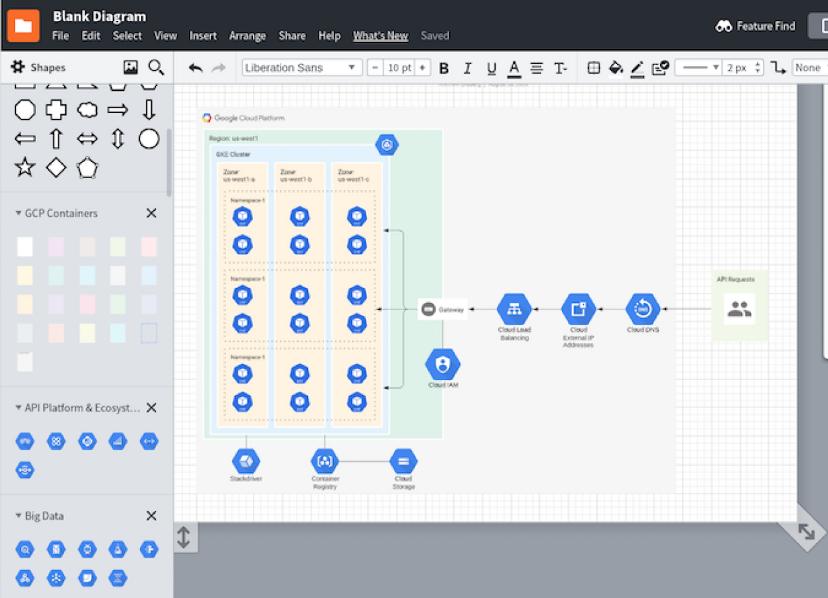Open the shape search magnifier
828x598 pixels.
[156, 67]
